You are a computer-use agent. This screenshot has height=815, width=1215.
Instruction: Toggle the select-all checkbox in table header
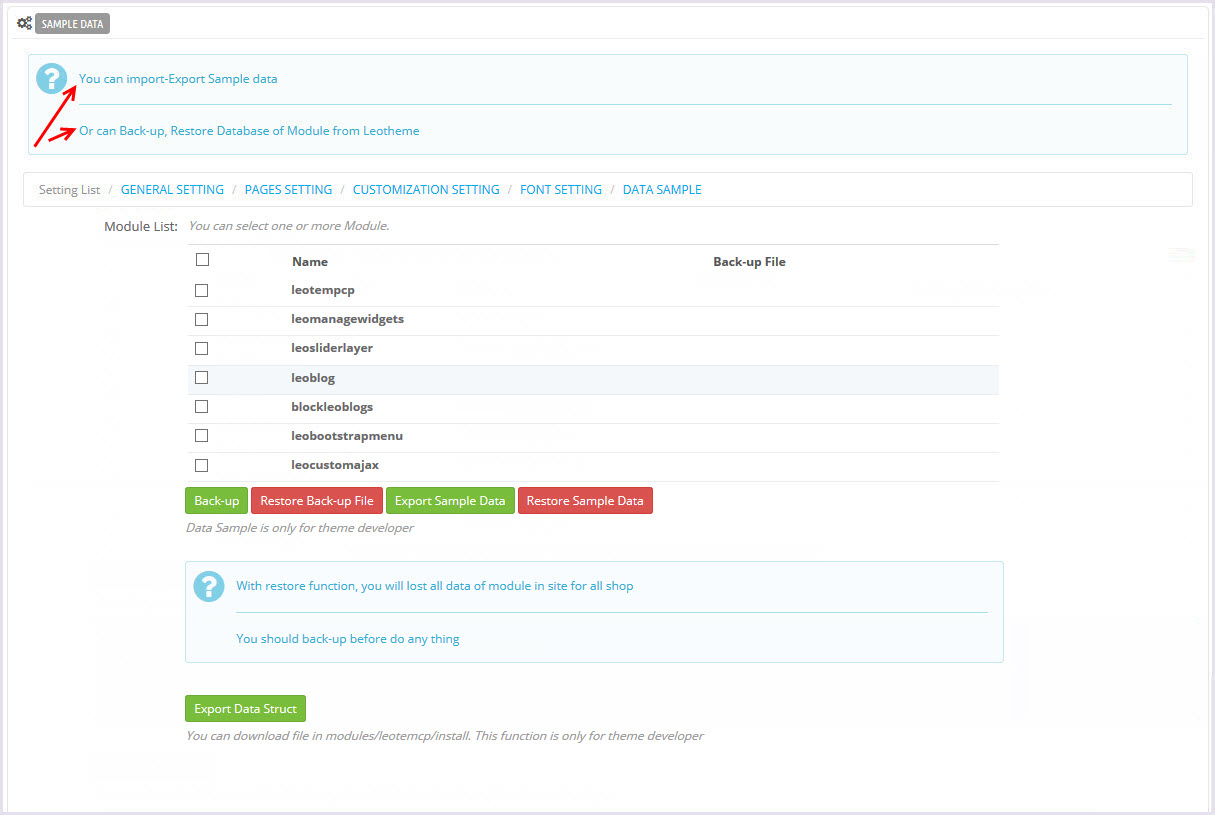[x=202, y=260]
